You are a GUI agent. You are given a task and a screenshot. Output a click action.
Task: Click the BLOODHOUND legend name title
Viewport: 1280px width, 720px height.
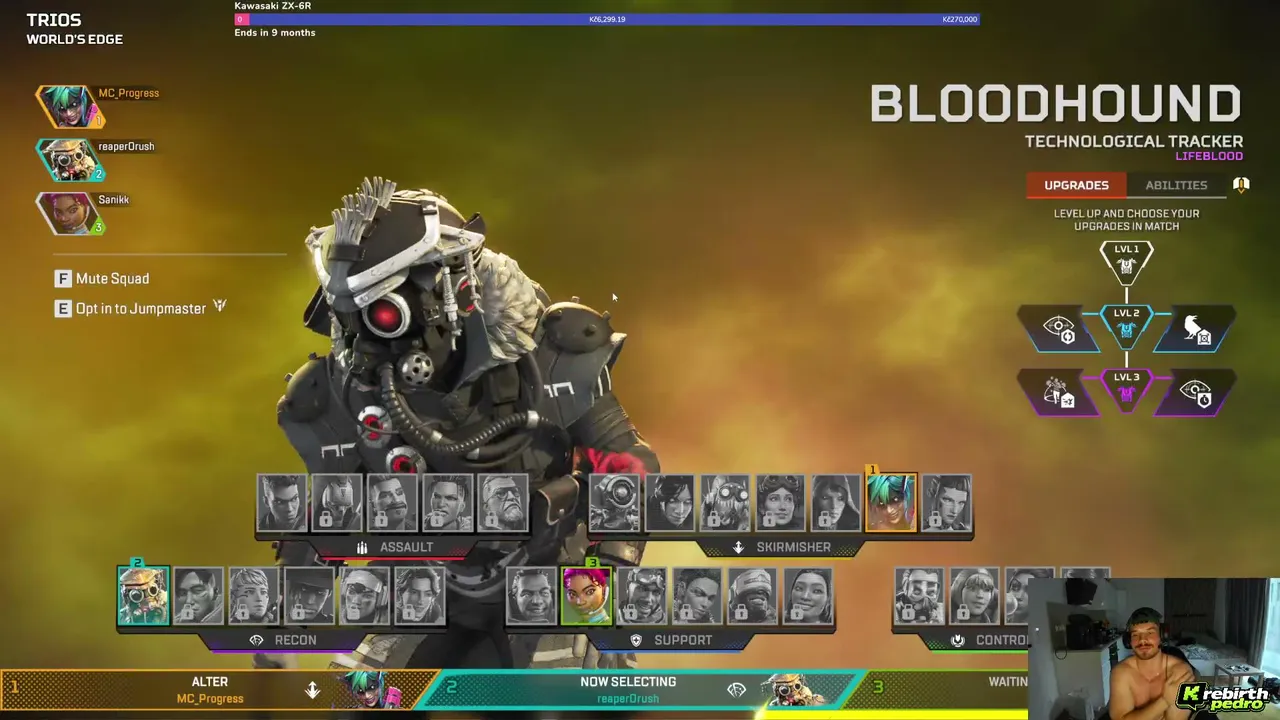[1055, 104]
